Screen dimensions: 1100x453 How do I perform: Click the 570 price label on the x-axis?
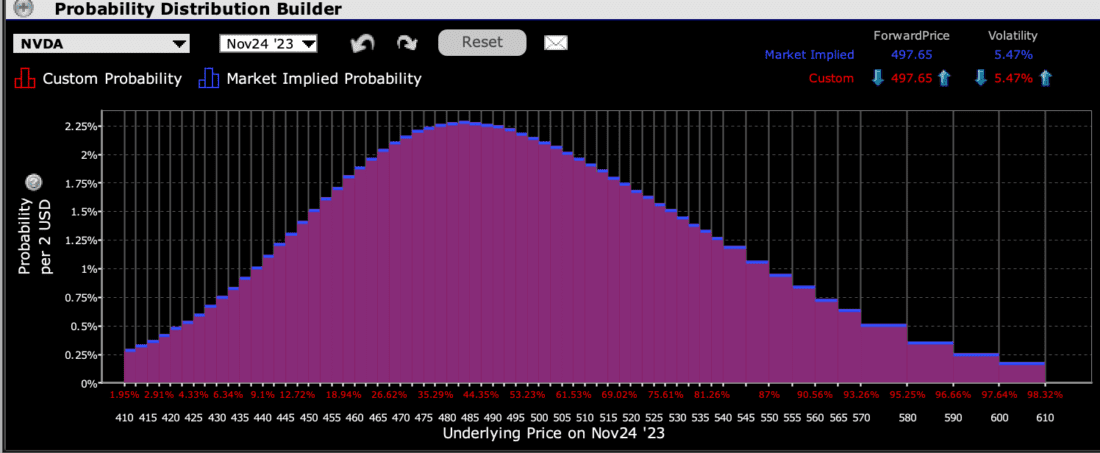point(861,417)
